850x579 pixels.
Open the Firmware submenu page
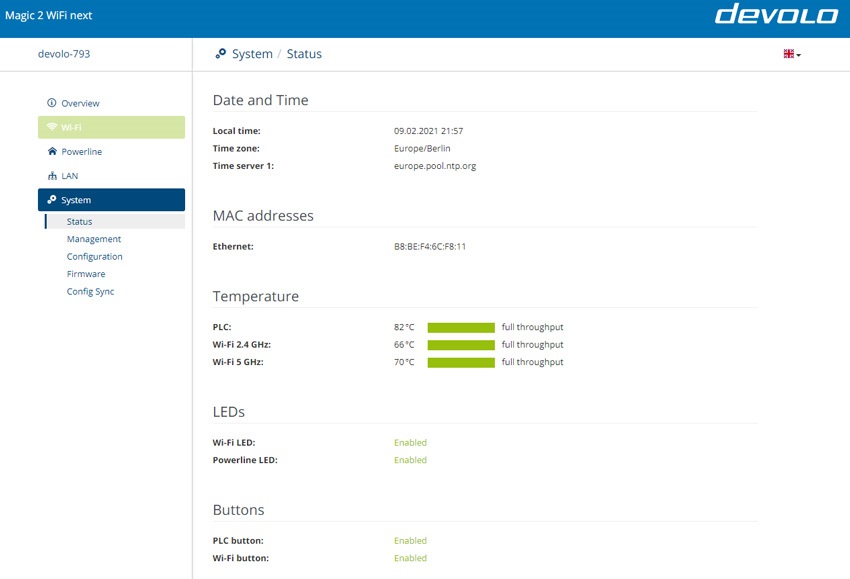86,274
